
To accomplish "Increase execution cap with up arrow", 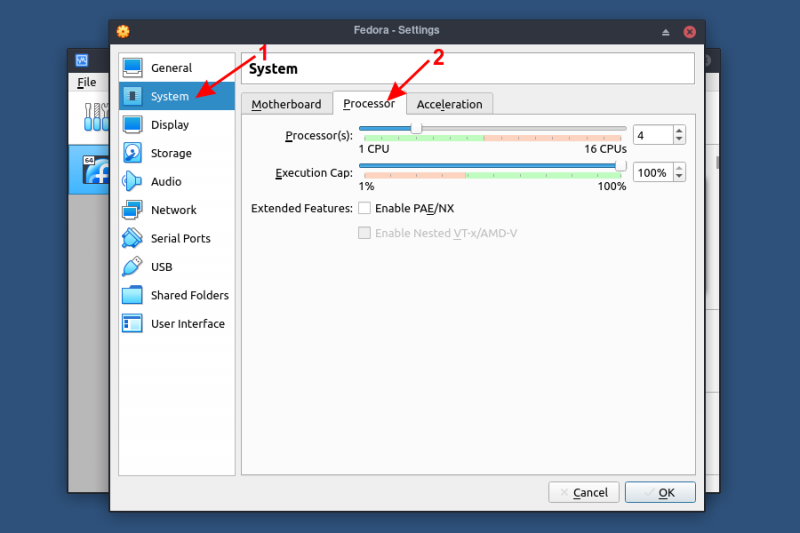I will click(679, 168).
